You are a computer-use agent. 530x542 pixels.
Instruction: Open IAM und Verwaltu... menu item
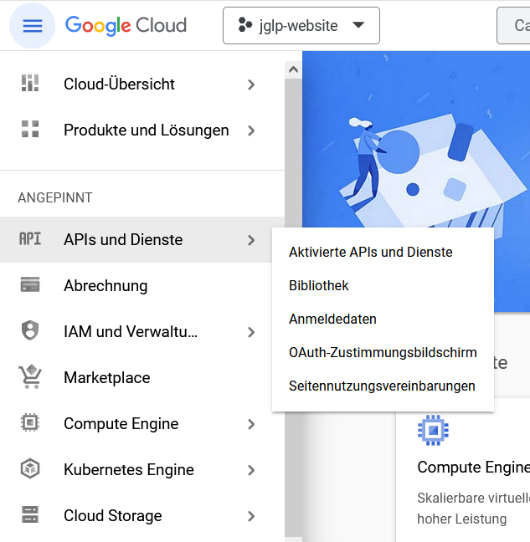[142, 331]
